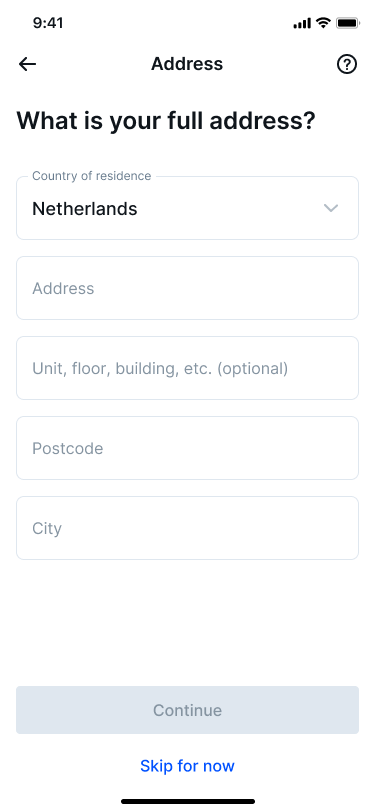The width and height of the screenshot is (375, 812).
Task: Tap the back arrow icon
Action: (x=27, y=64)
